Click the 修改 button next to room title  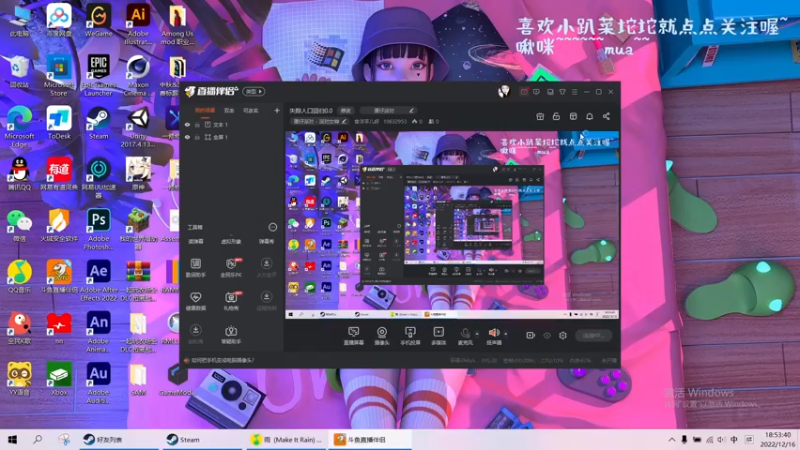345,110
